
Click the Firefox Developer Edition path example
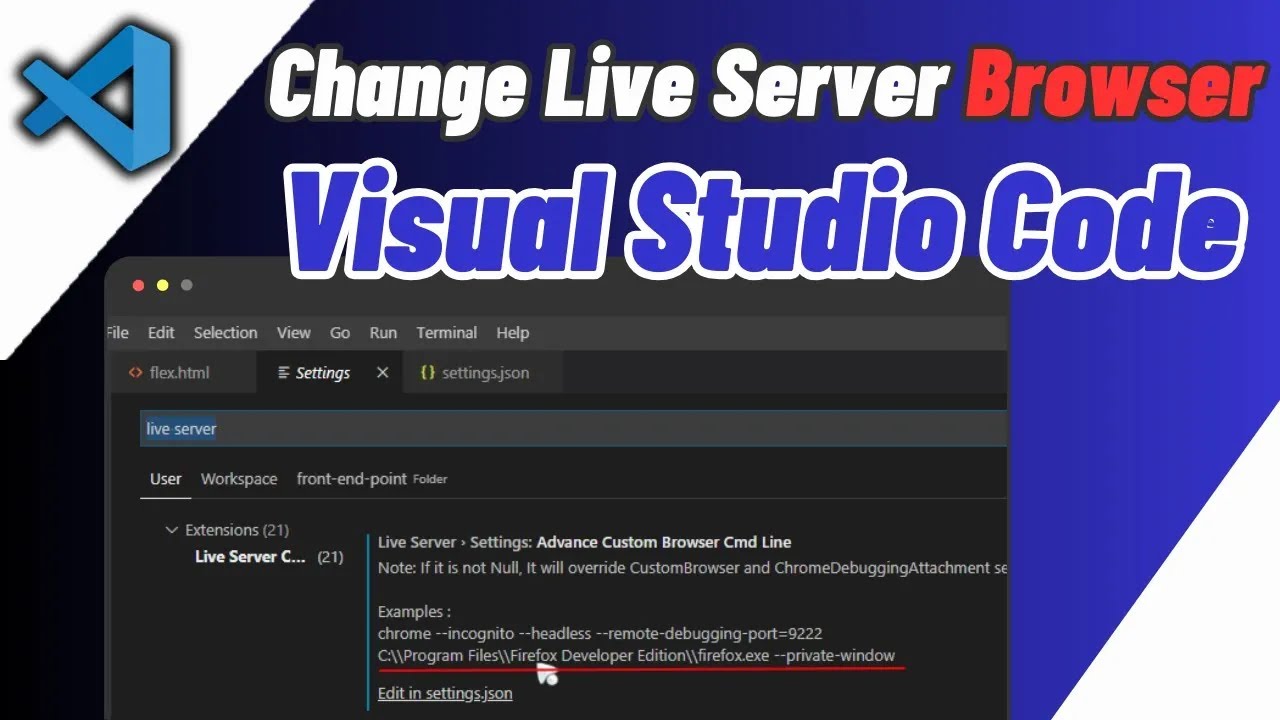pyautogui.click(x=636, y=655)
